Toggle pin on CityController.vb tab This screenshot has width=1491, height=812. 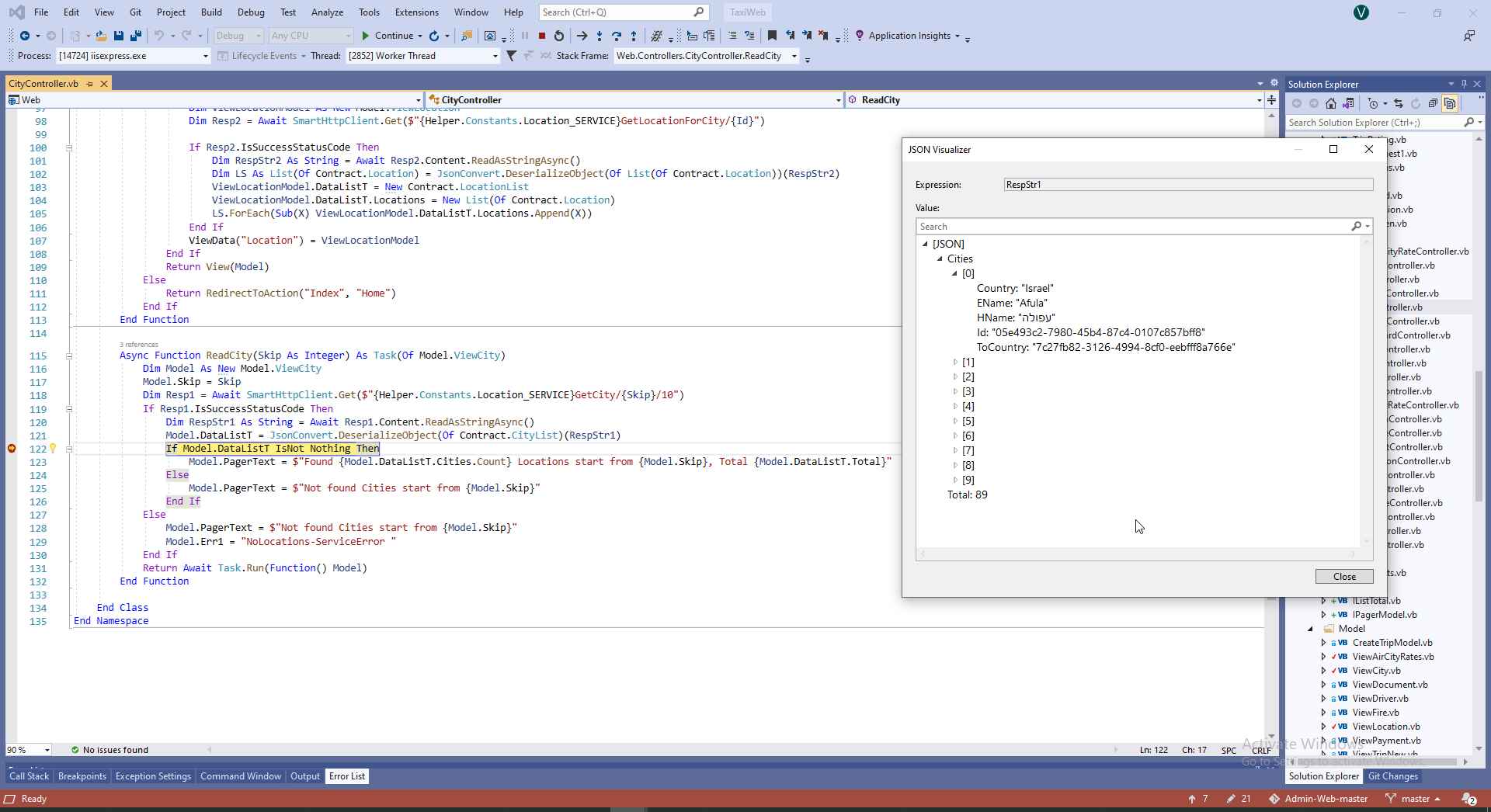coord(89,84)
